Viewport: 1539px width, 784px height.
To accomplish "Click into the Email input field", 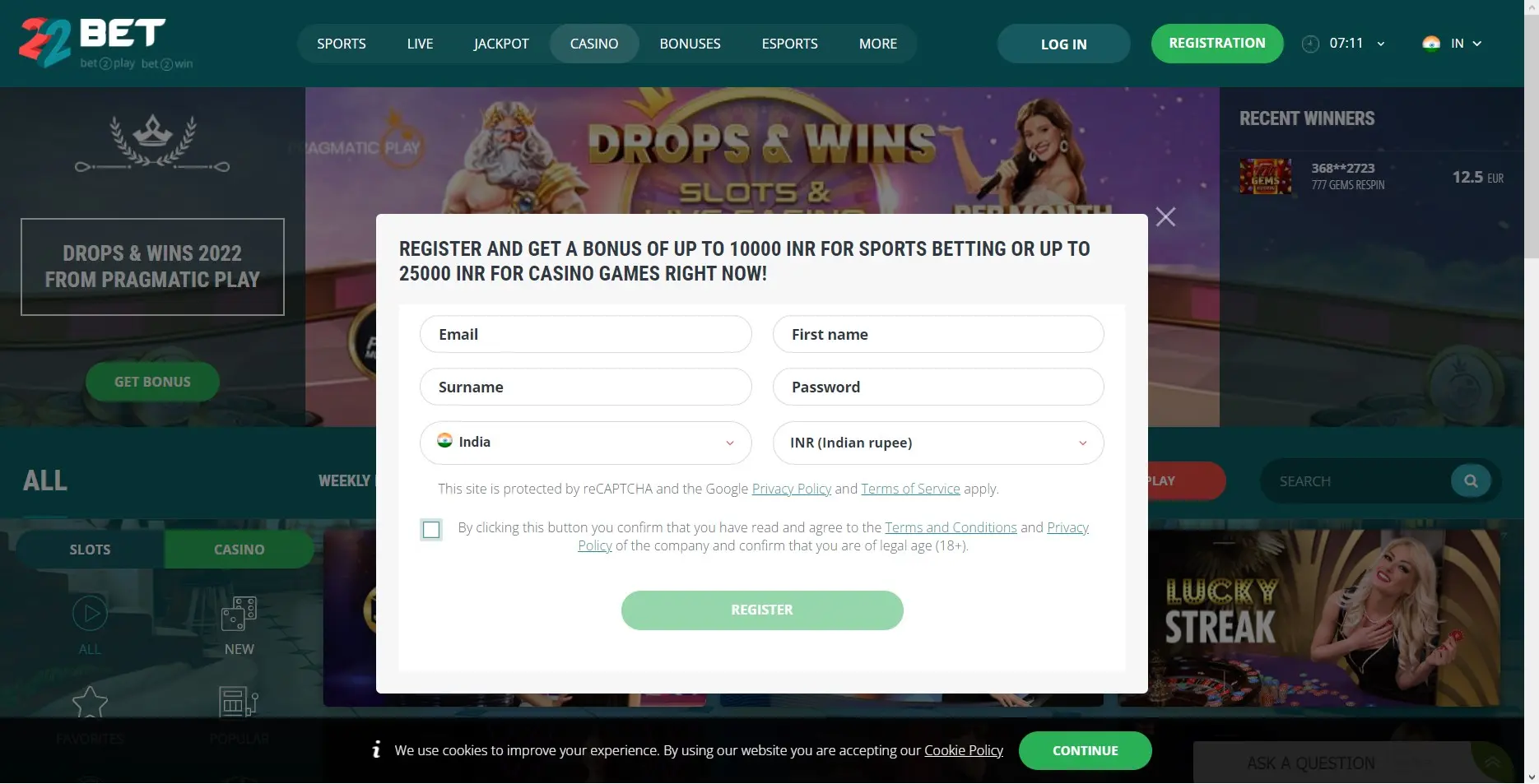I will click(585, 334).
